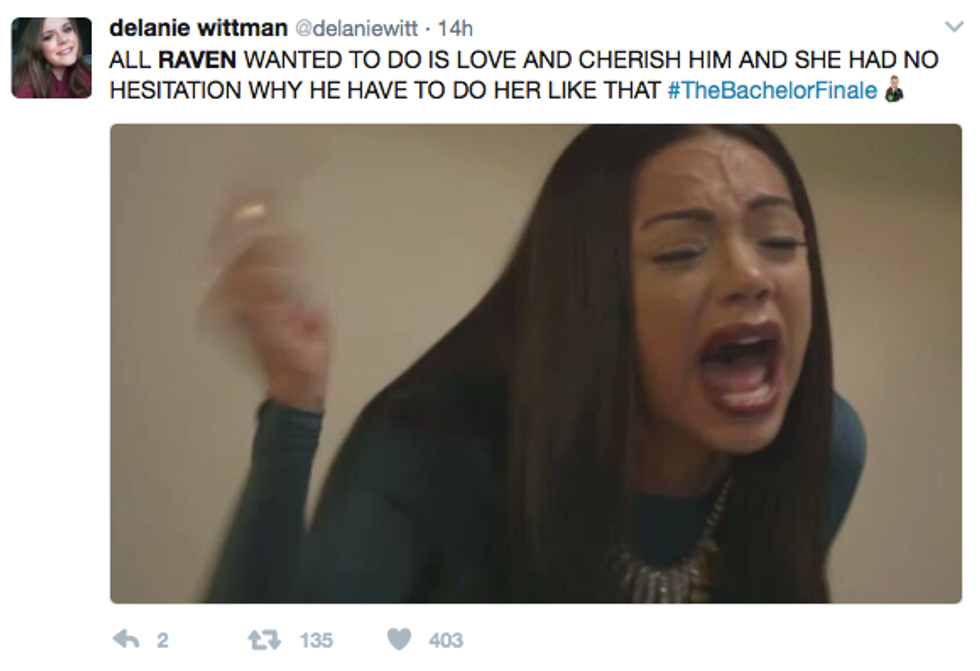Open tweet permalink via 14h timestamp
The width and height of the screenshot is (980, 671).
[x=455, y=28]
